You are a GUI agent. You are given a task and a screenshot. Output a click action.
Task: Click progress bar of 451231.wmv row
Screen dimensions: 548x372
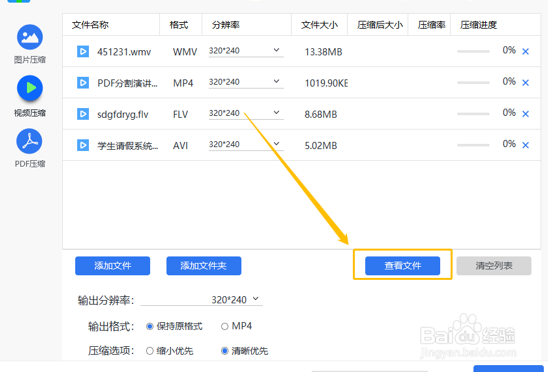coord(474,51)
